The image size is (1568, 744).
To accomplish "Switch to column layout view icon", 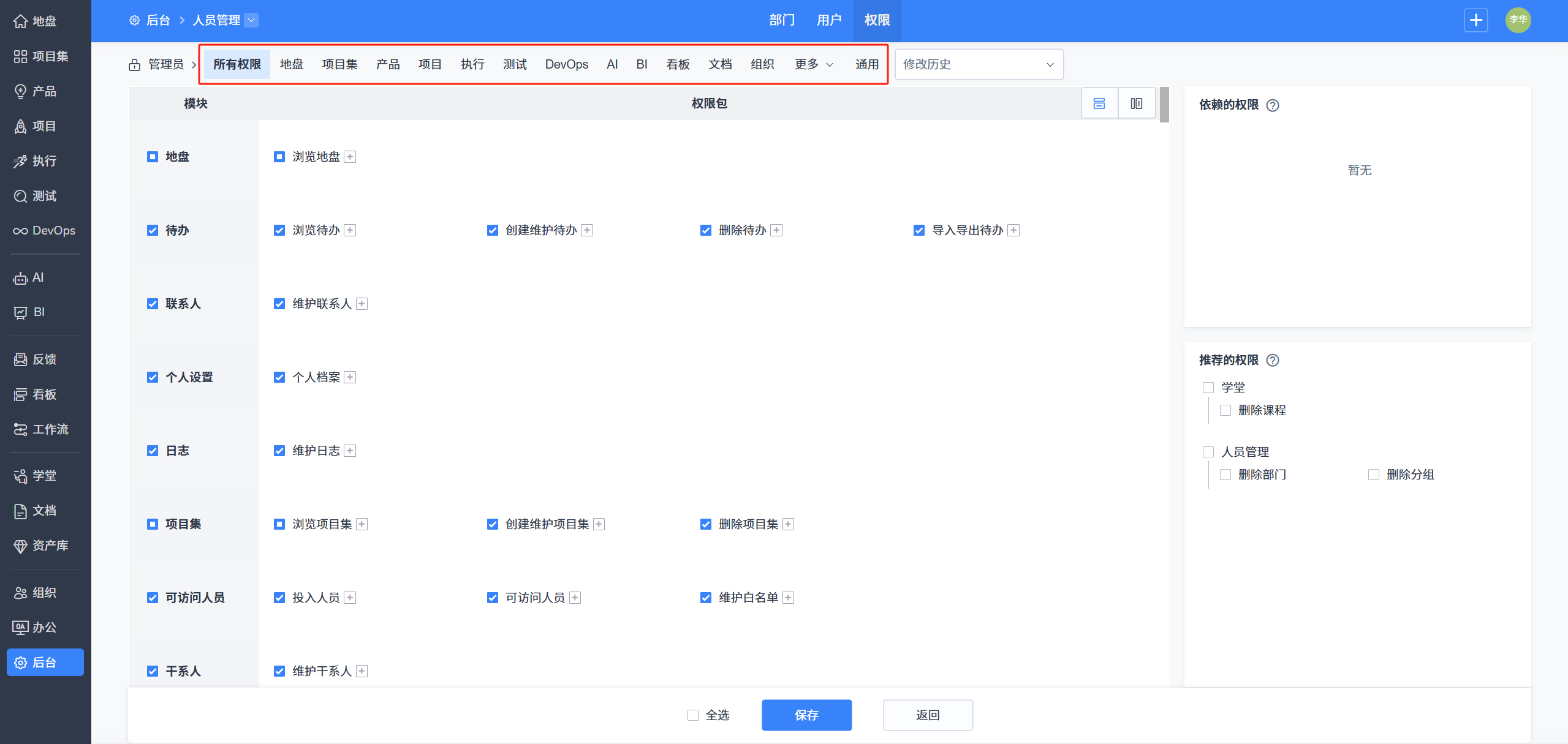I will pos(1136,103).
